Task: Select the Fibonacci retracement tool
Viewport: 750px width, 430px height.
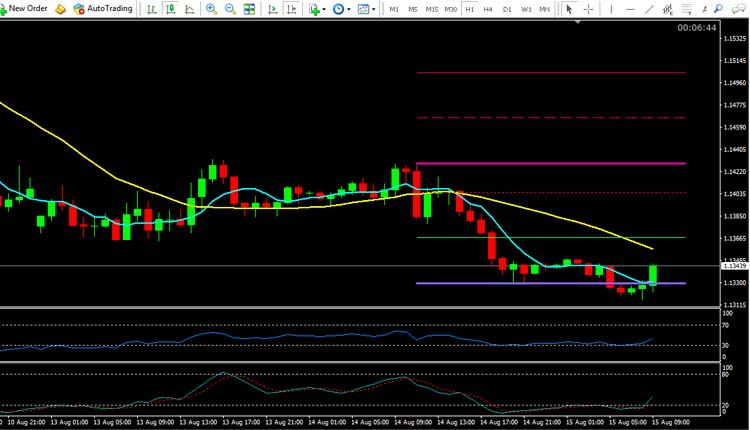Action: coord(687,9)
